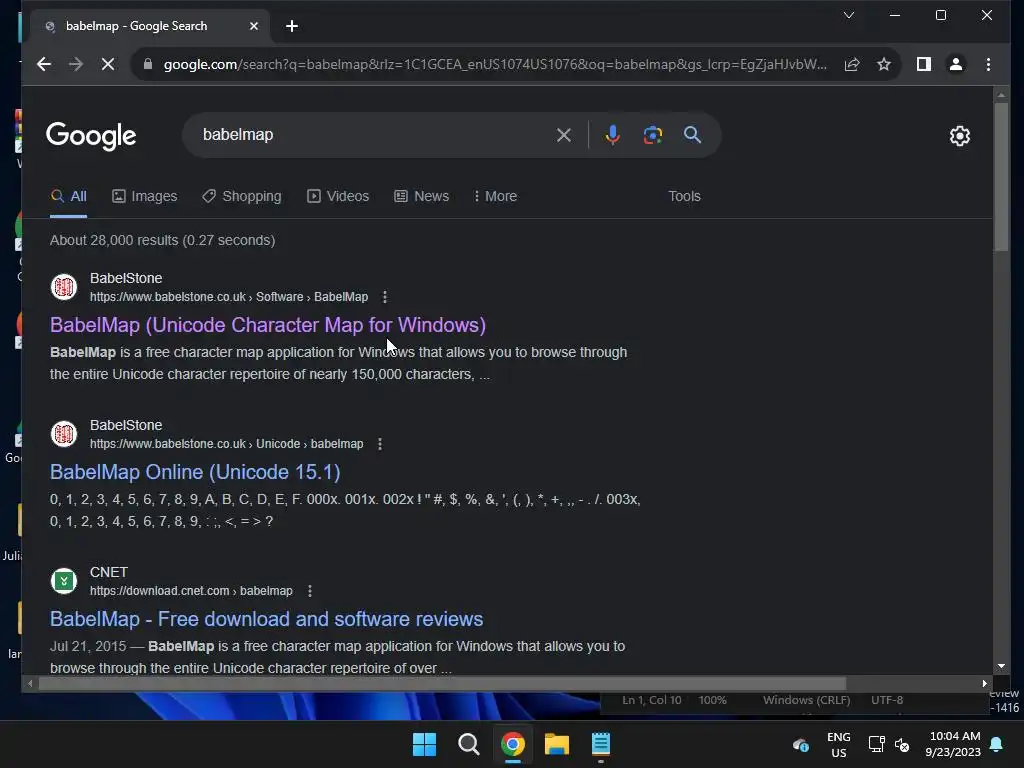The height and width of the screenshot is (768, 1024).
Task: Open the notifications bell
Action: point(997,744)
